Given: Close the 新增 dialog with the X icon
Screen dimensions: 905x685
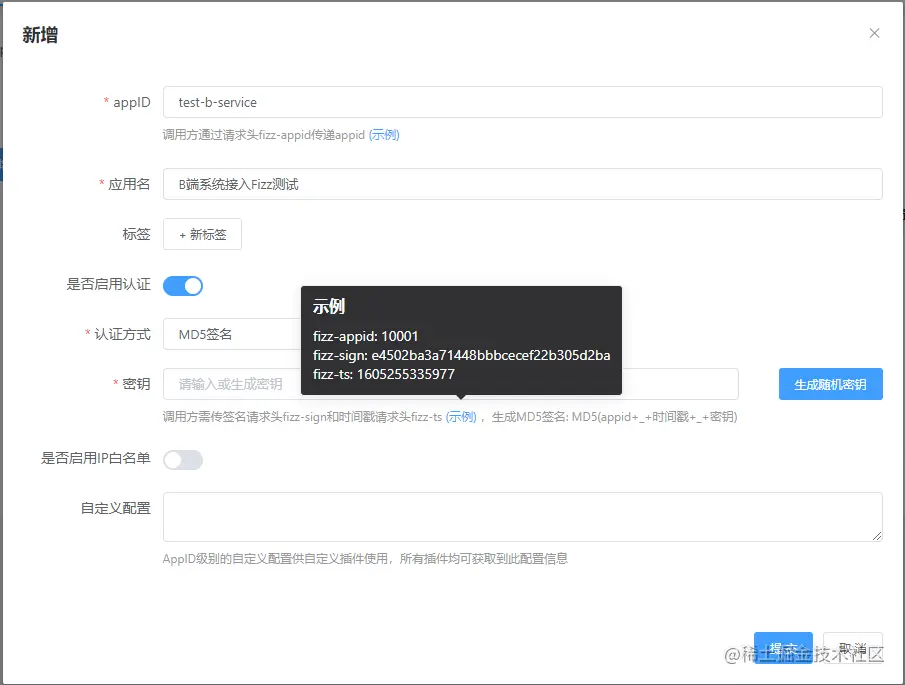Looking at the screenshot, I should tap(875, 33).
